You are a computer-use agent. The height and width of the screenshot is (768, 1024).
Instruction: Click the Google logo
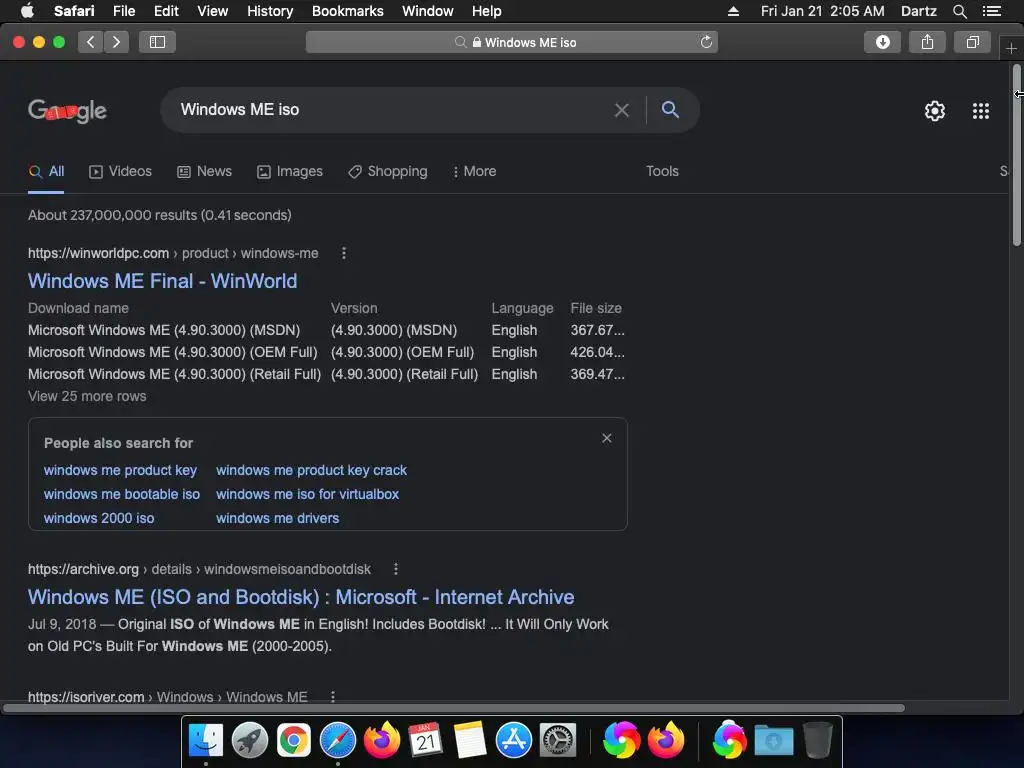click(67, 110)
